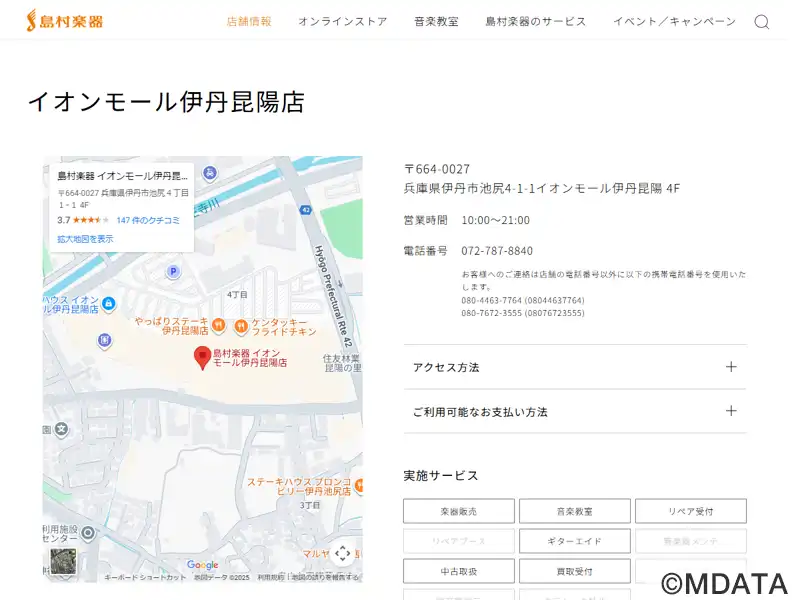
Task: Click ギターエイド service button
Action: pos(574,541)
